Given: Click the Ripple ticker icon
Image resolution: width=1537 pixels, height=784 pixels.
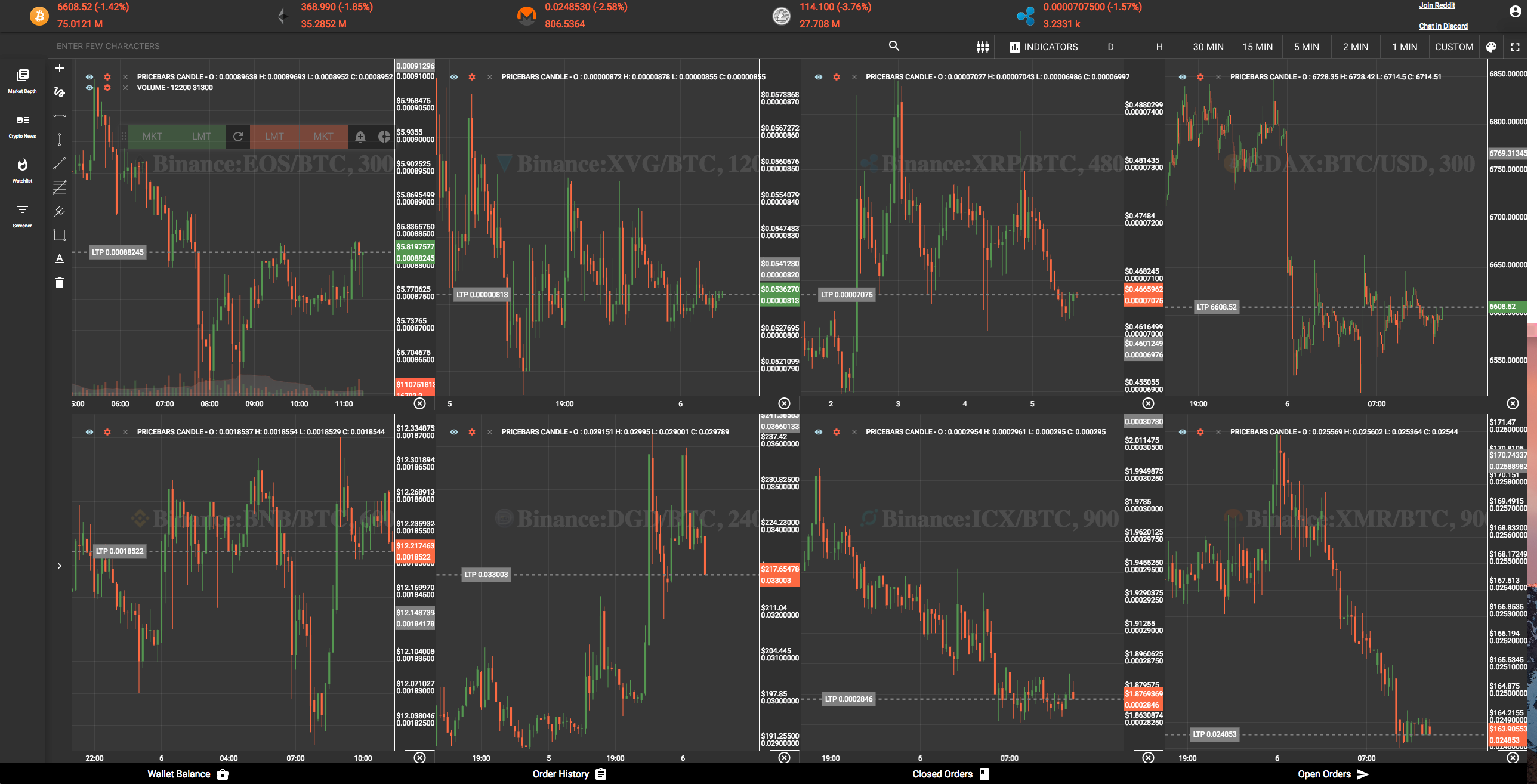Looking at the screenshot, I should 1026,16.
